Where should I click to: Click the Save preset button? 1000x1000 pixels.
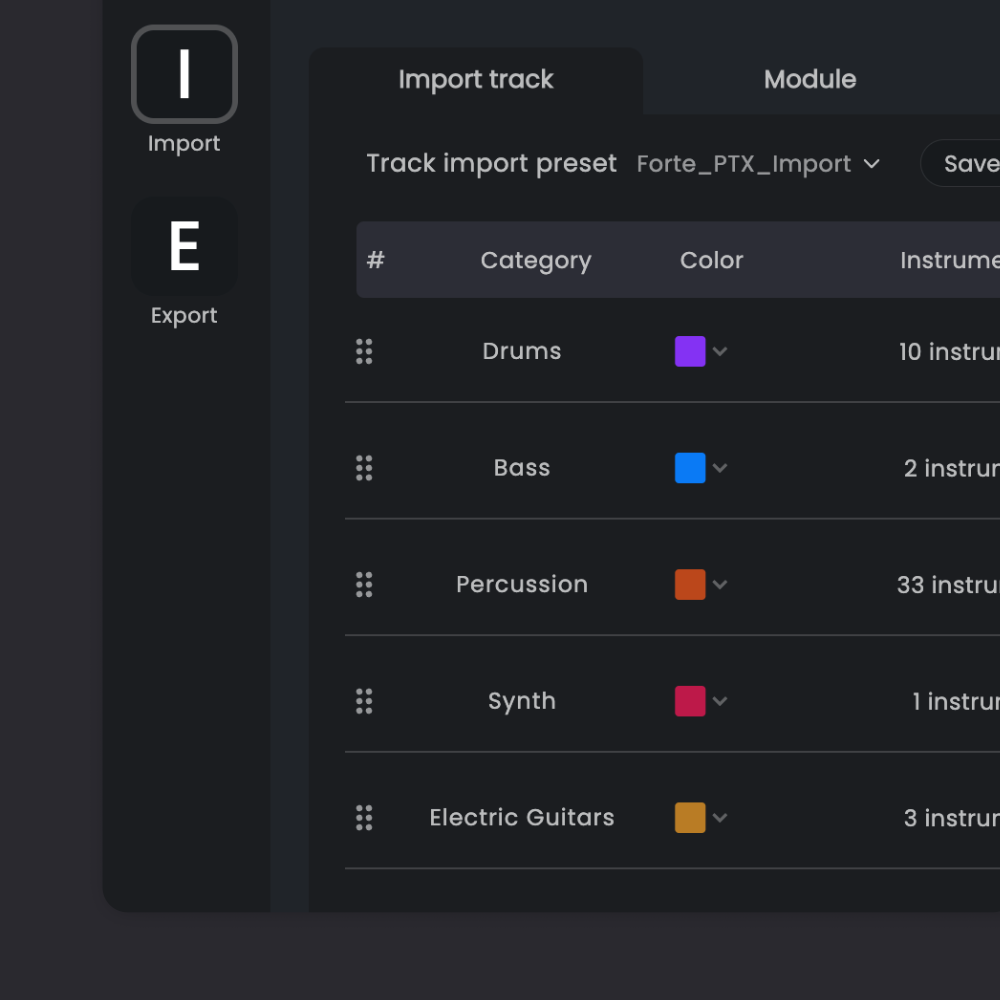click(972, 163)
